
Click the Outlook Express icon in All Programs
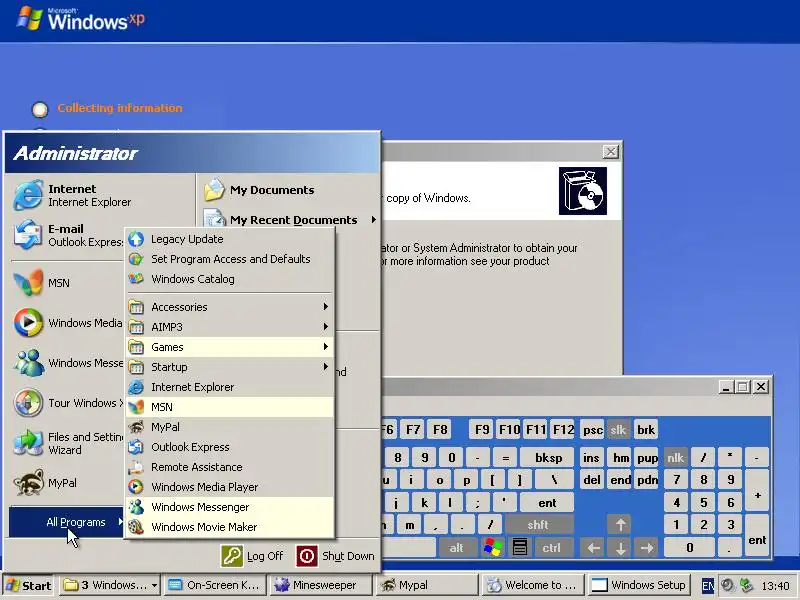[x=136, y=447]
